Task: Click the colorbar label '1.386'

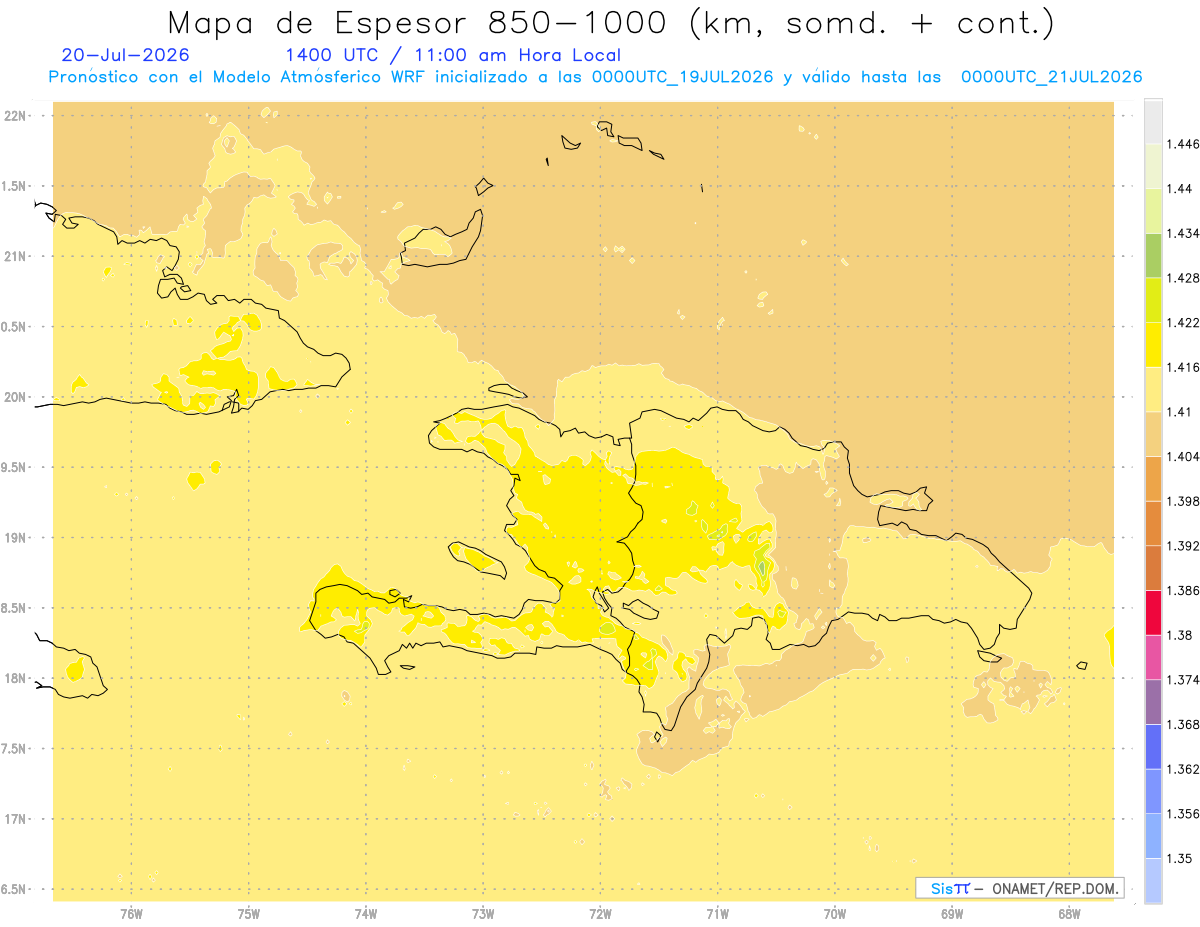Action: 1182,590
